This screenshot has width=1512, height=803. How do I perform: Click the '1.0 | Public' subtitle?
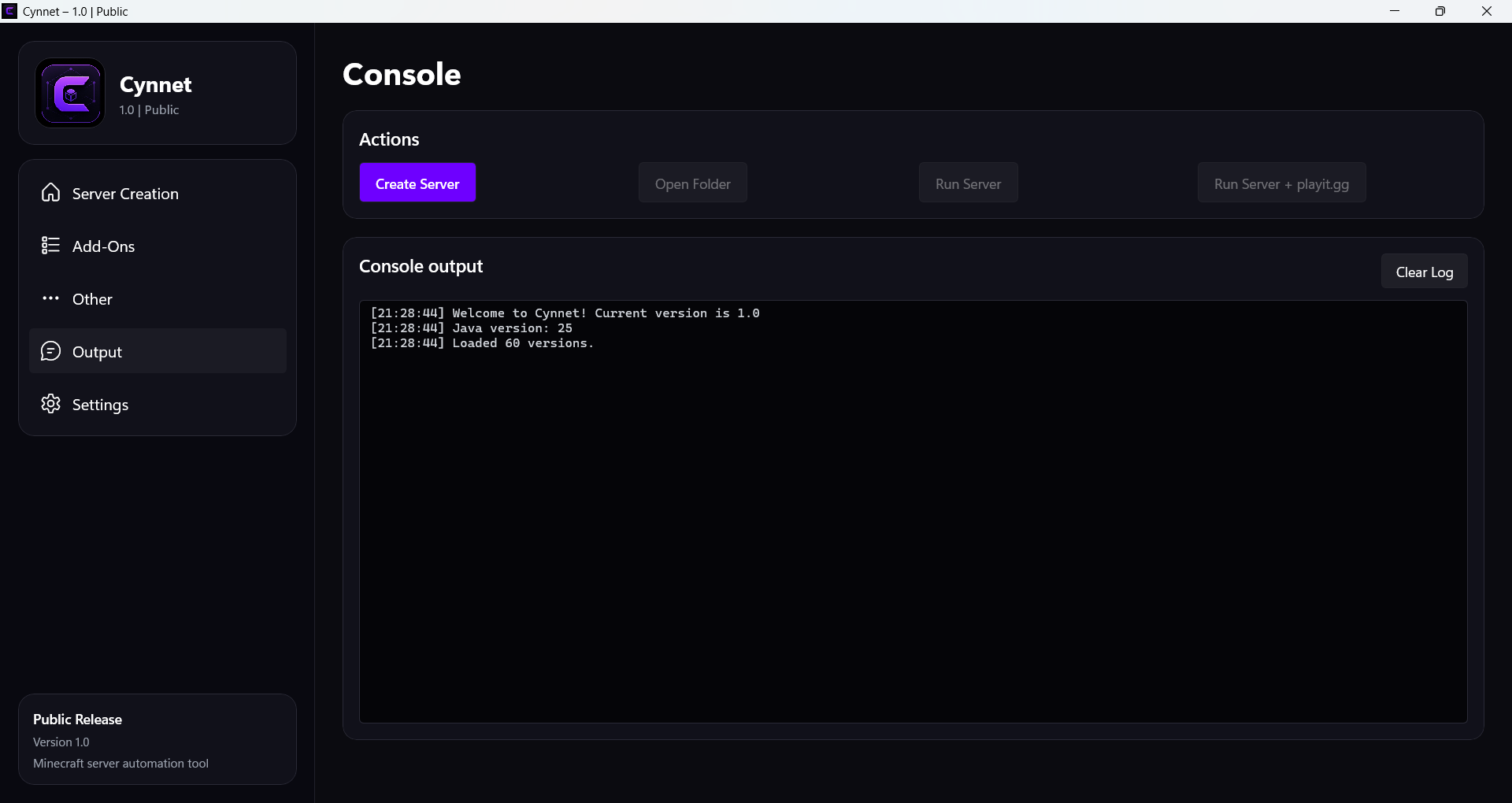pyautogui.click(x=149, y=110)
